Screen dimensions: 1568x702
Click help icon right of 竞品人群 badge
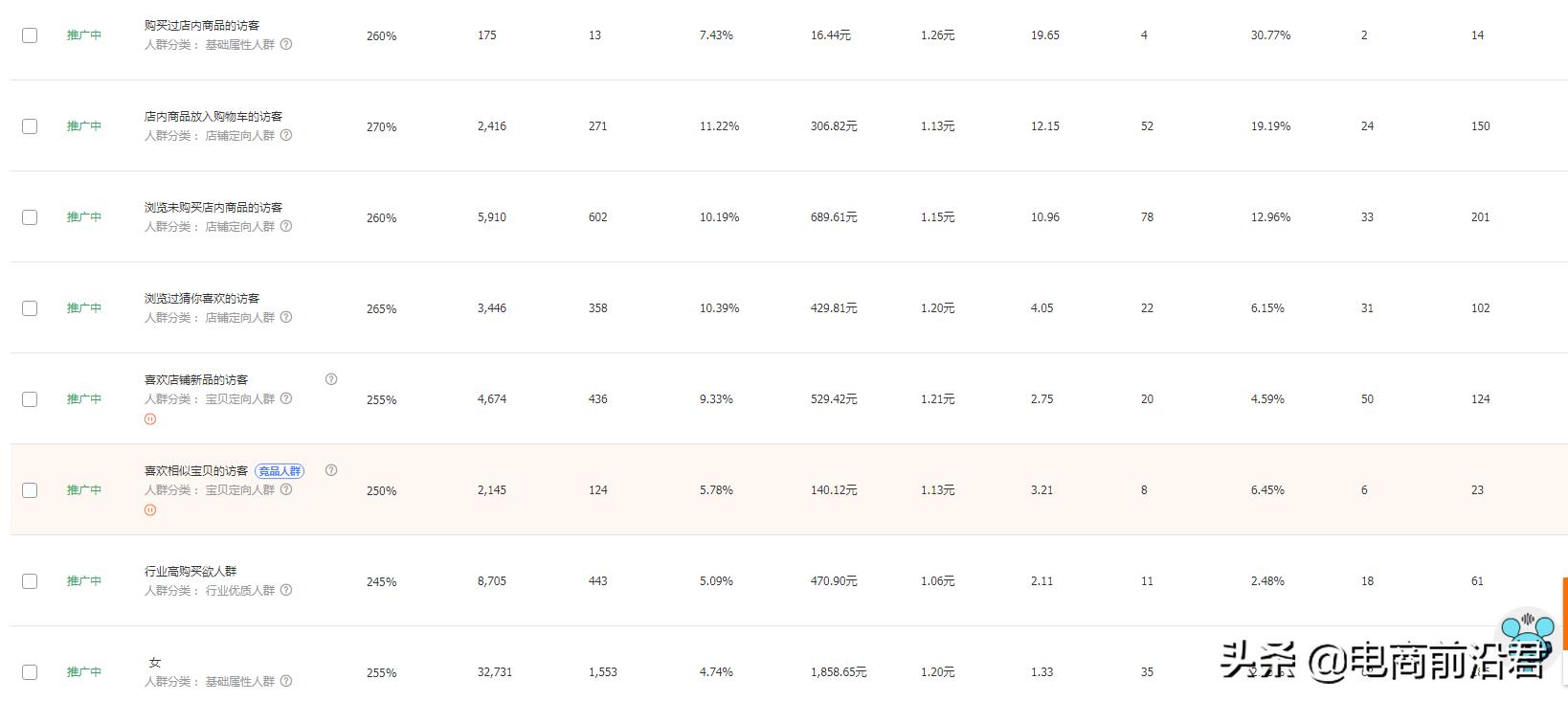coord(331,470)
